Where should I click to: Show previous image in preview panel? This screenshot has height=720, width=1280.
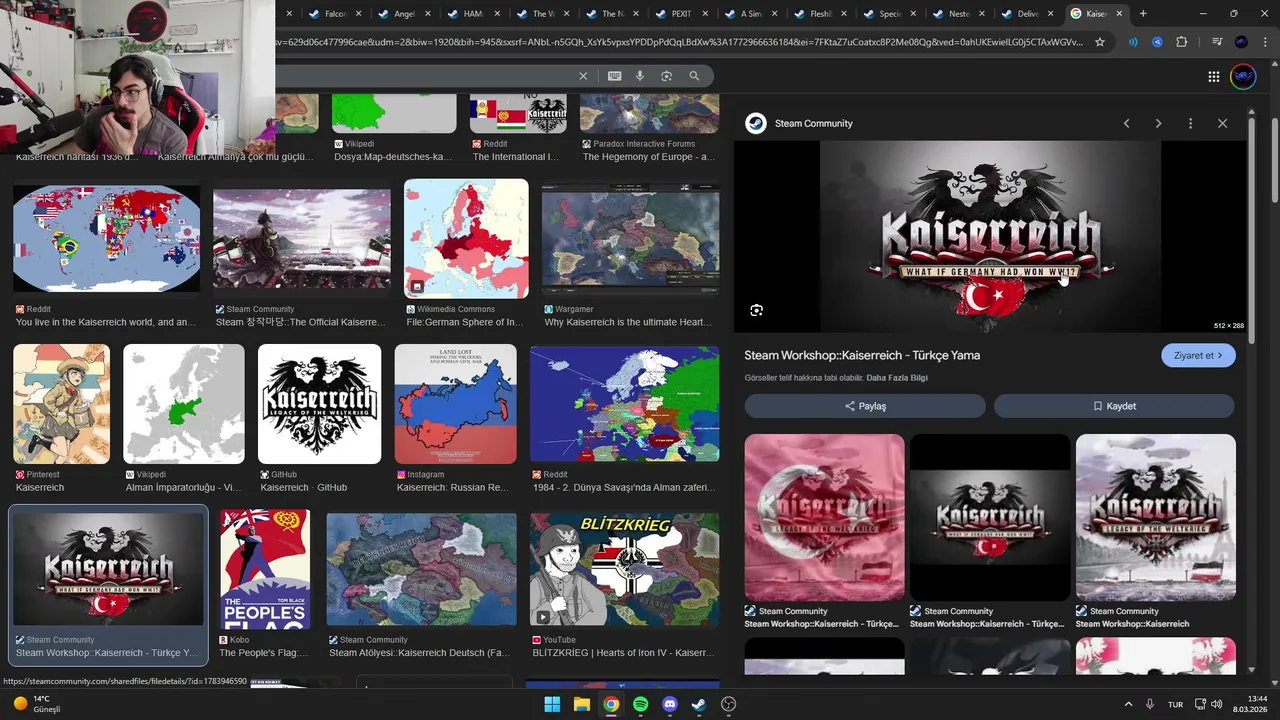coord(1126,123)
